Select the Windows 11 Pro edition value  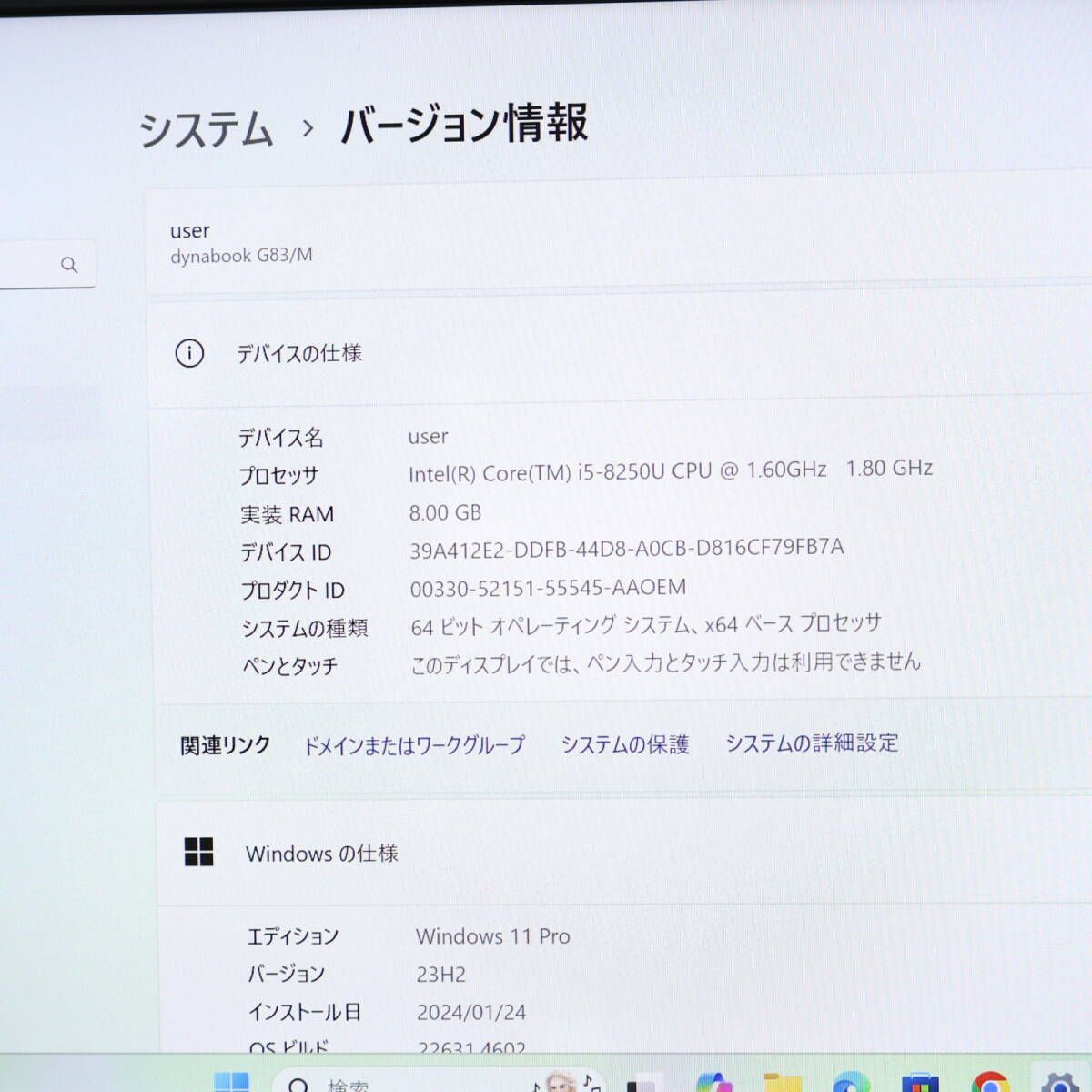tap(493, 936)
